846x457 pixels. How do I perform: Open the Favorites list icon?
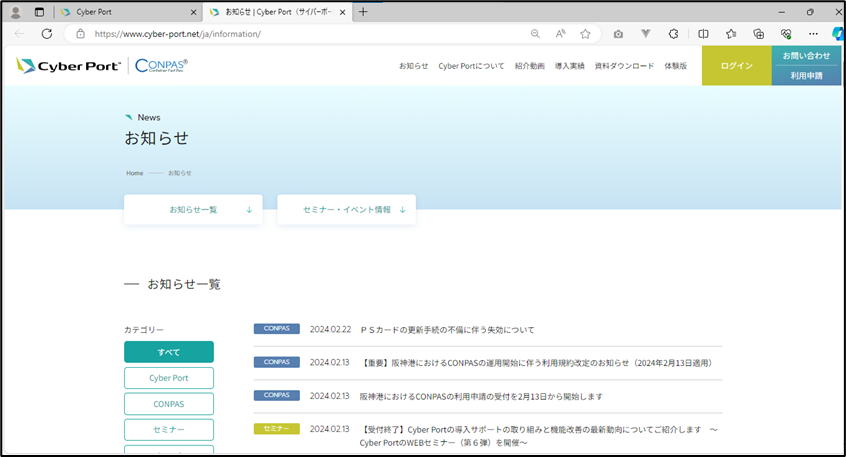pos(731,33)
